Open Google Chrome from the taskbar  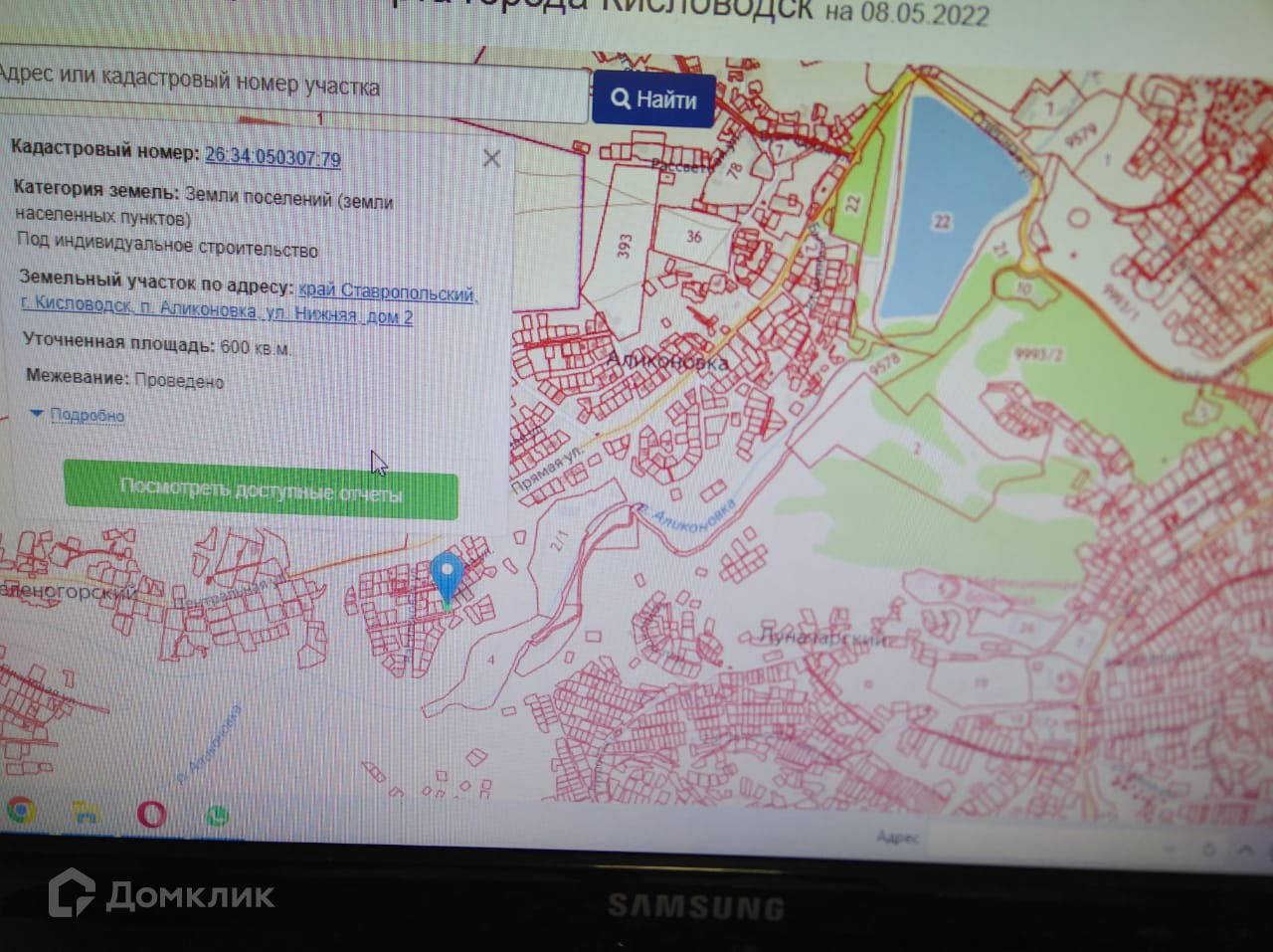pyautogui.click(x=20, y=811)
